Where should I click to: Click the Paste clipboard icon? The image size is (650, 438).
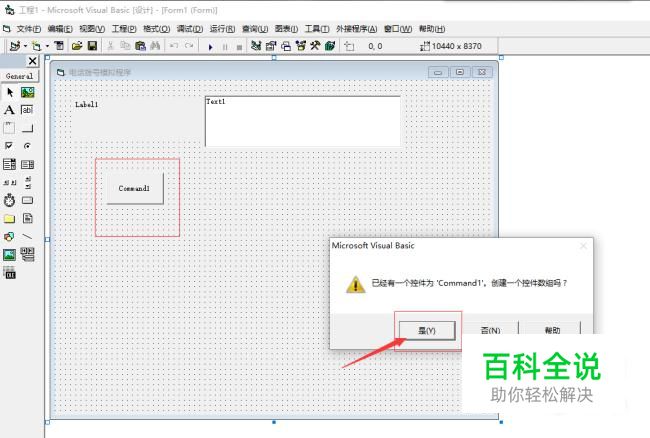click(x=141, y=46)
